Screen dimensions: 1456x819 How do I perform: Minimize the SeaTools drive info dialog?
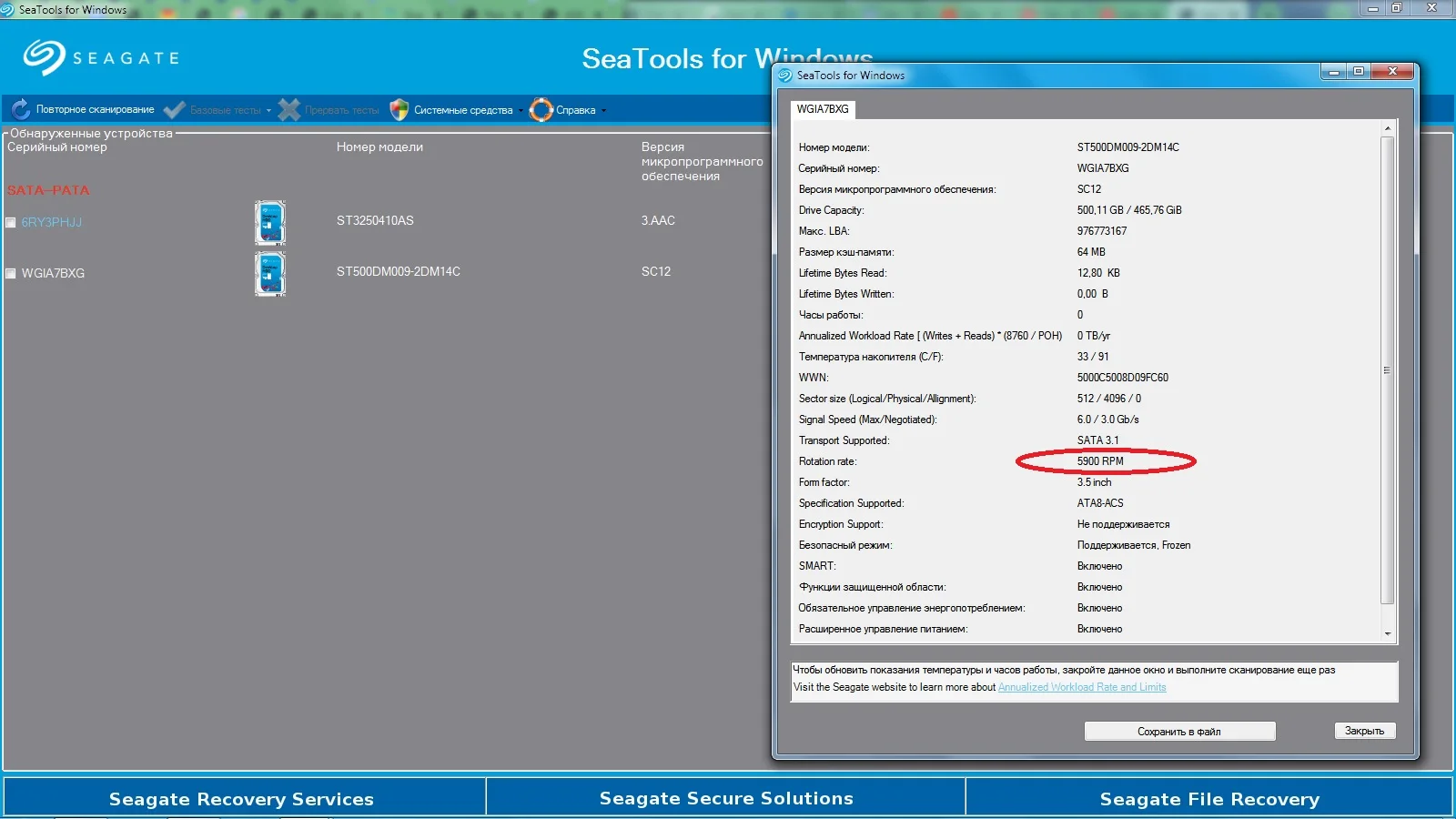click(1334, 72)
